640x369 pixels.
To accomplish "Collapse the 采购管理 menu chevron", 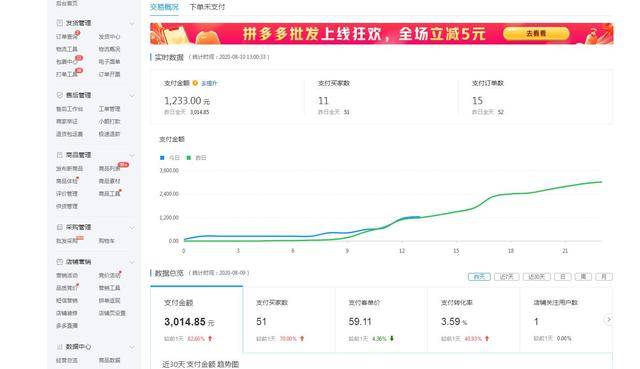I will pos(132,227).
